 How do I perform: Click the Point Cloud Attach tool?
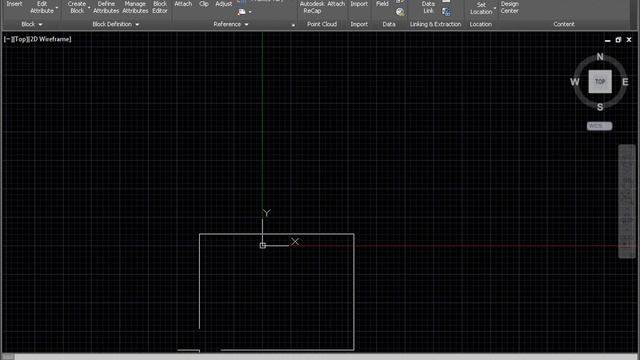tap(336, 4)
